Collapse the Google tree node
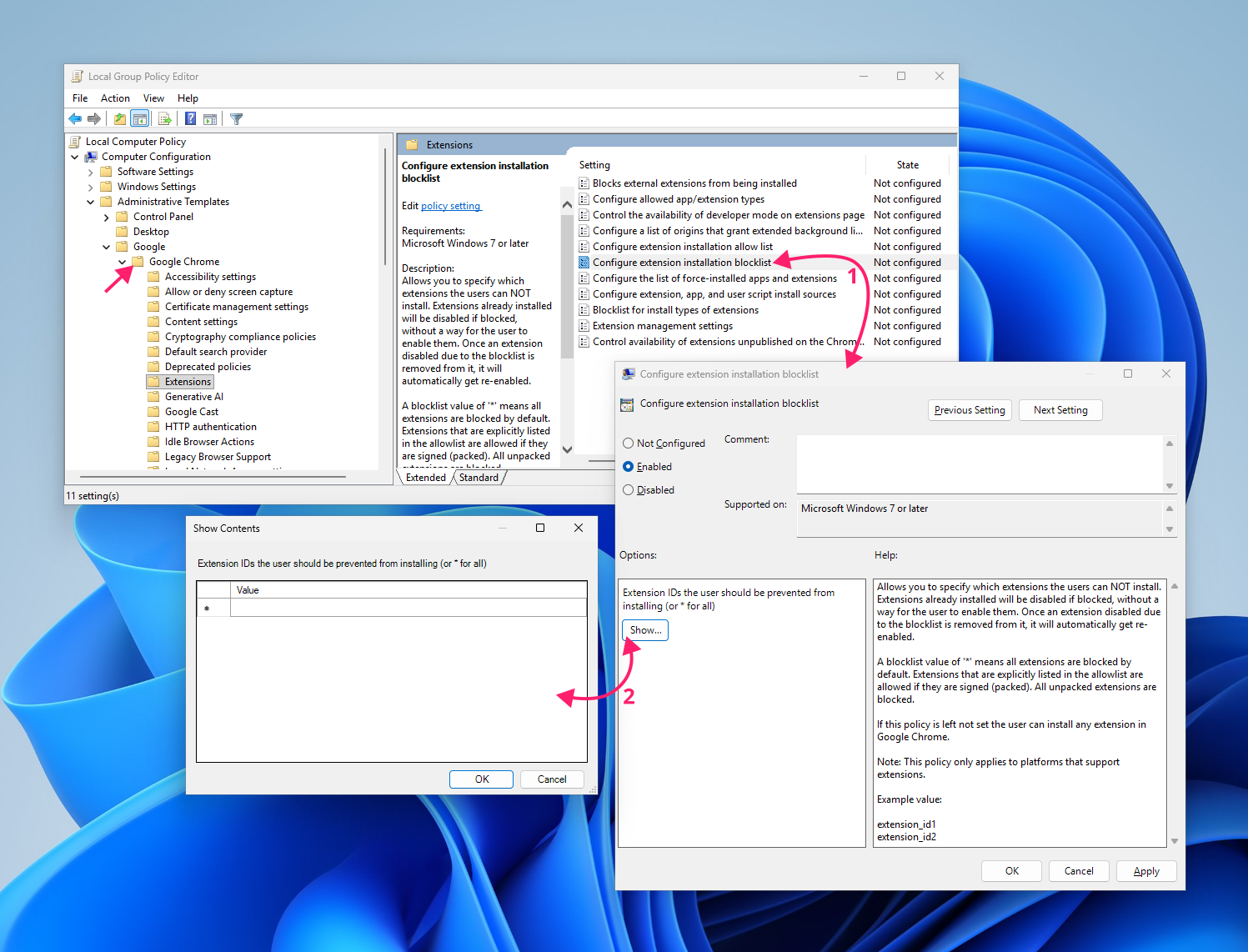The height and width of the screenshot is (952, 1248). [107, 247]
